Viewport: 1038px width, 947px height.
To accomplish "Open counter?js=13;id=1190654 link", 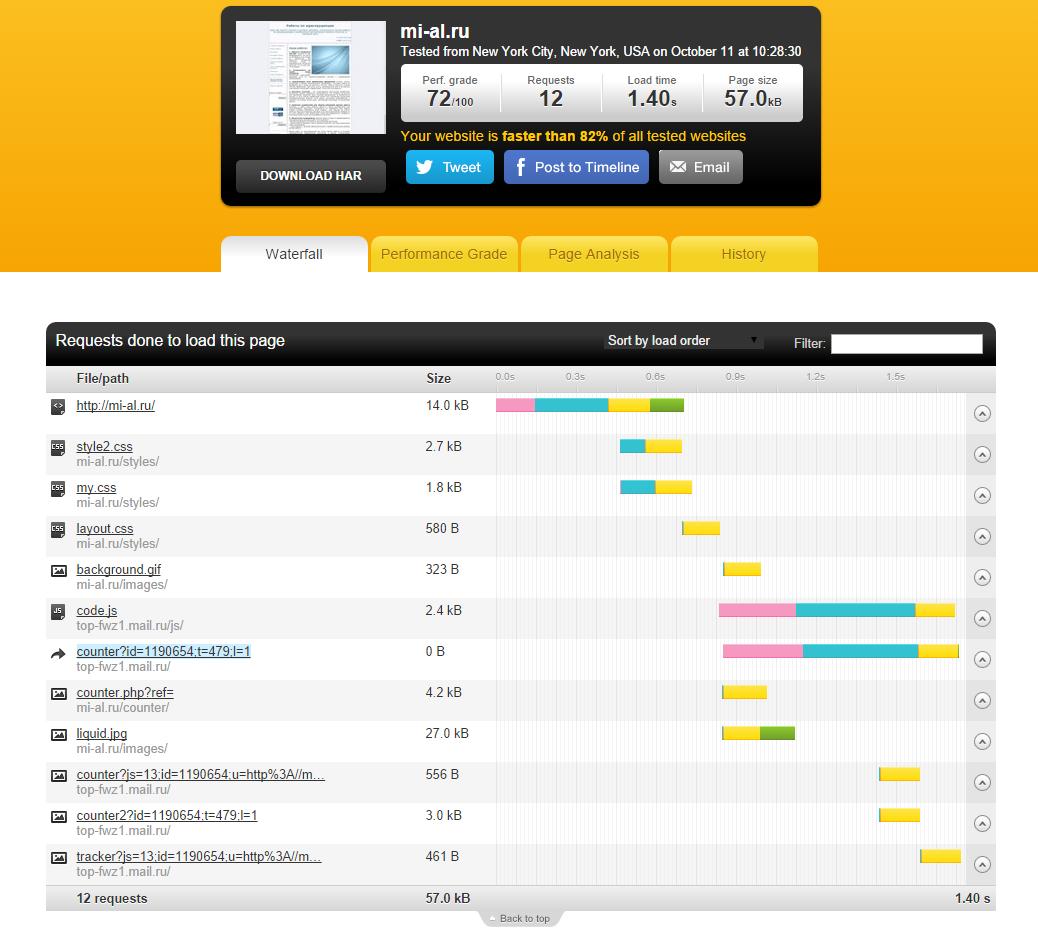I will point(201,775).
